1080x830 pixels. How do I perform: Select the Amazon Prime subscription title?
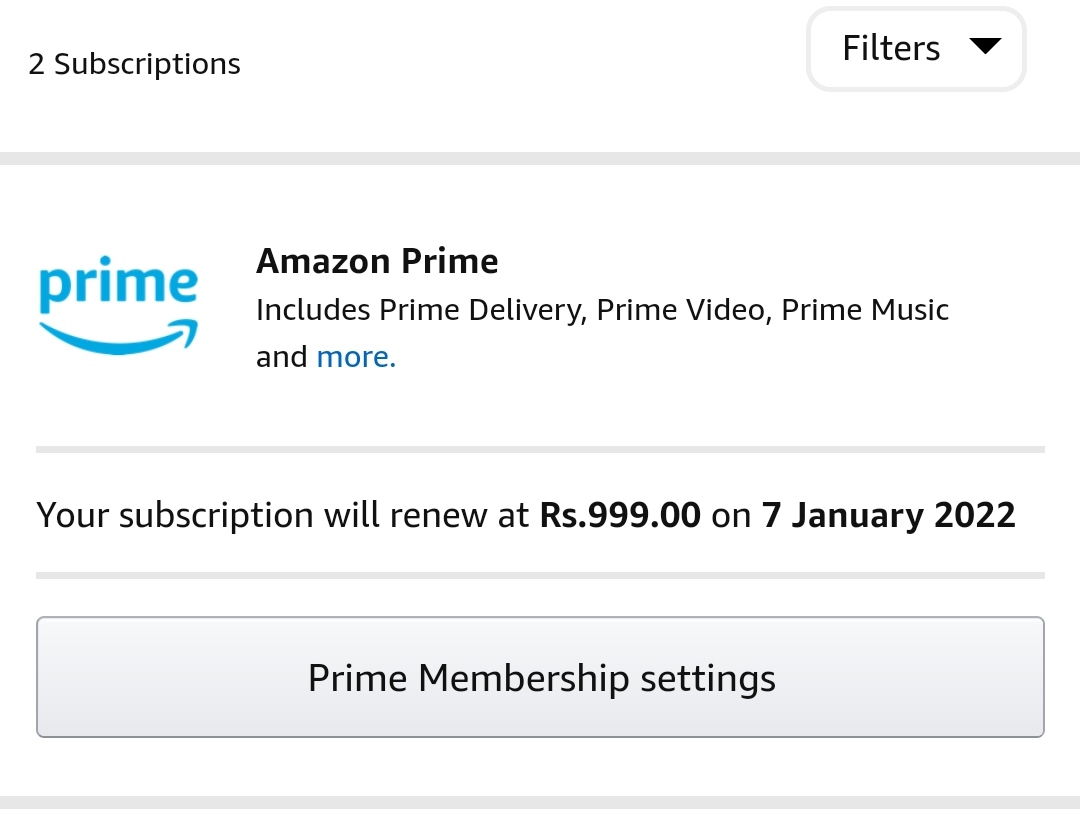[x=377, y=261]
